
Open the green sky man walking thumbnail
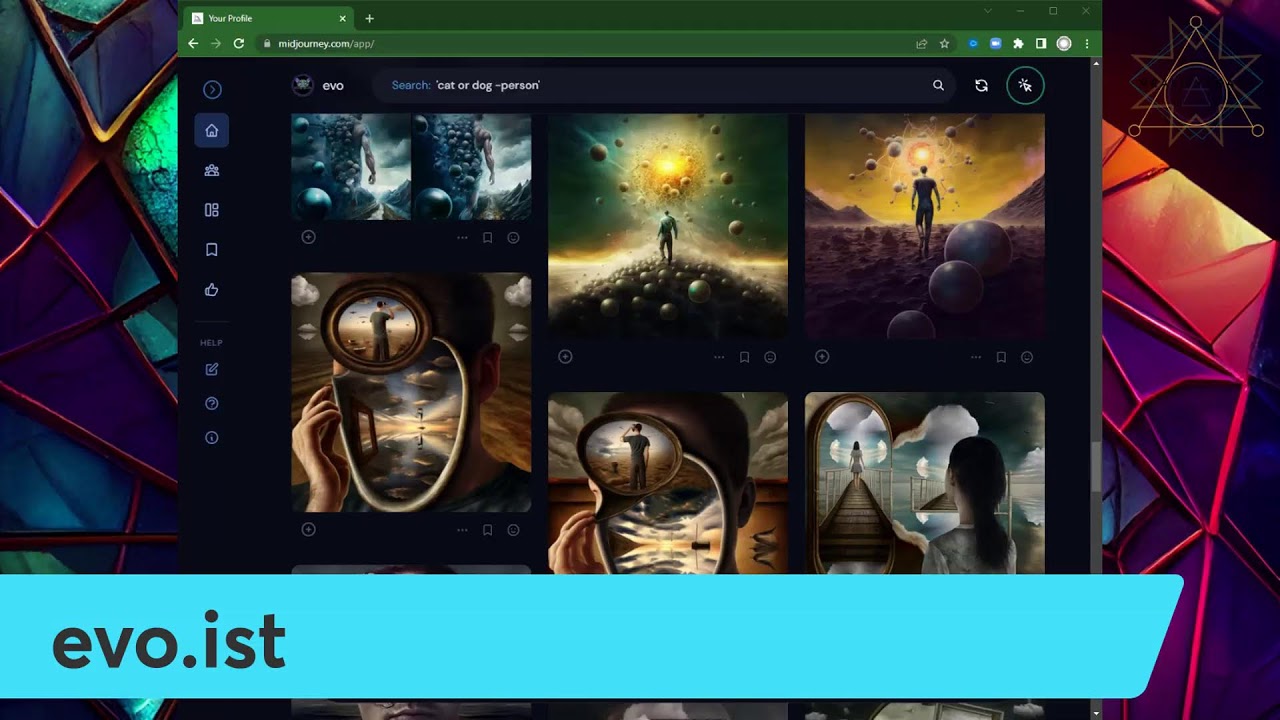point(668,226)
